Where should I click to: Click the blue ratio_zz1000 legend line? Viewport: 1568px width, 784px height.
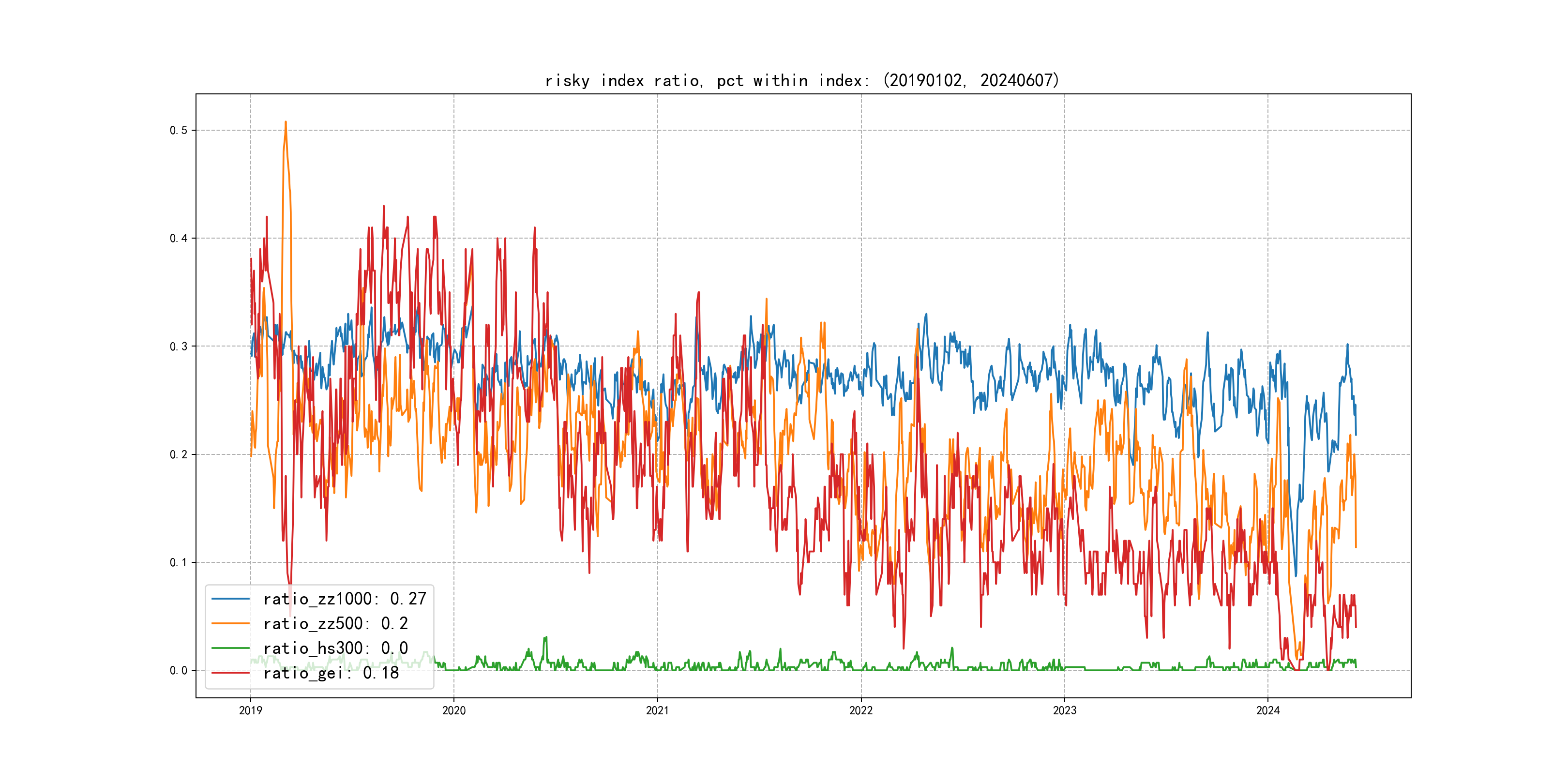pos(230,599)
